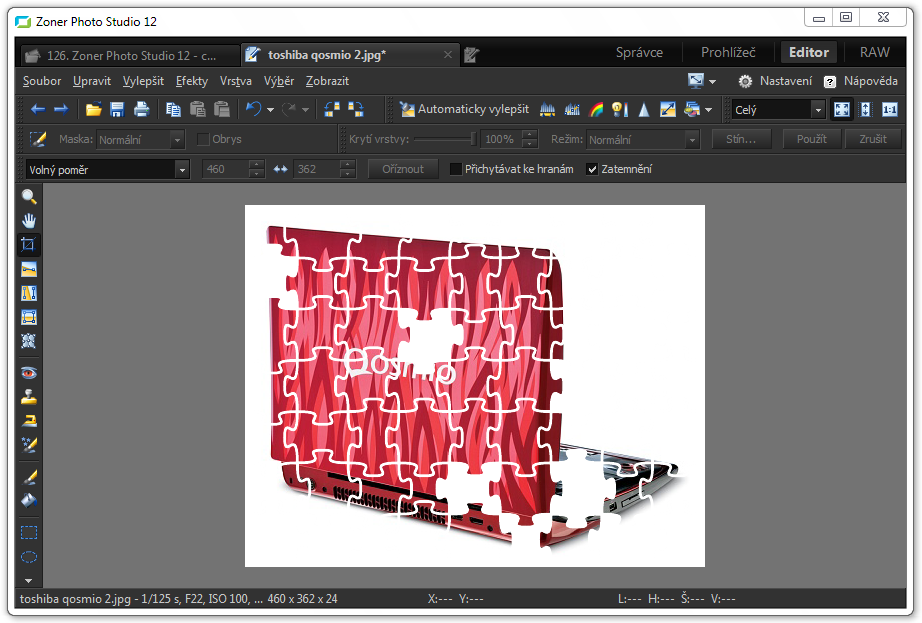Select the collinearity correction tool

pos(28,293)
